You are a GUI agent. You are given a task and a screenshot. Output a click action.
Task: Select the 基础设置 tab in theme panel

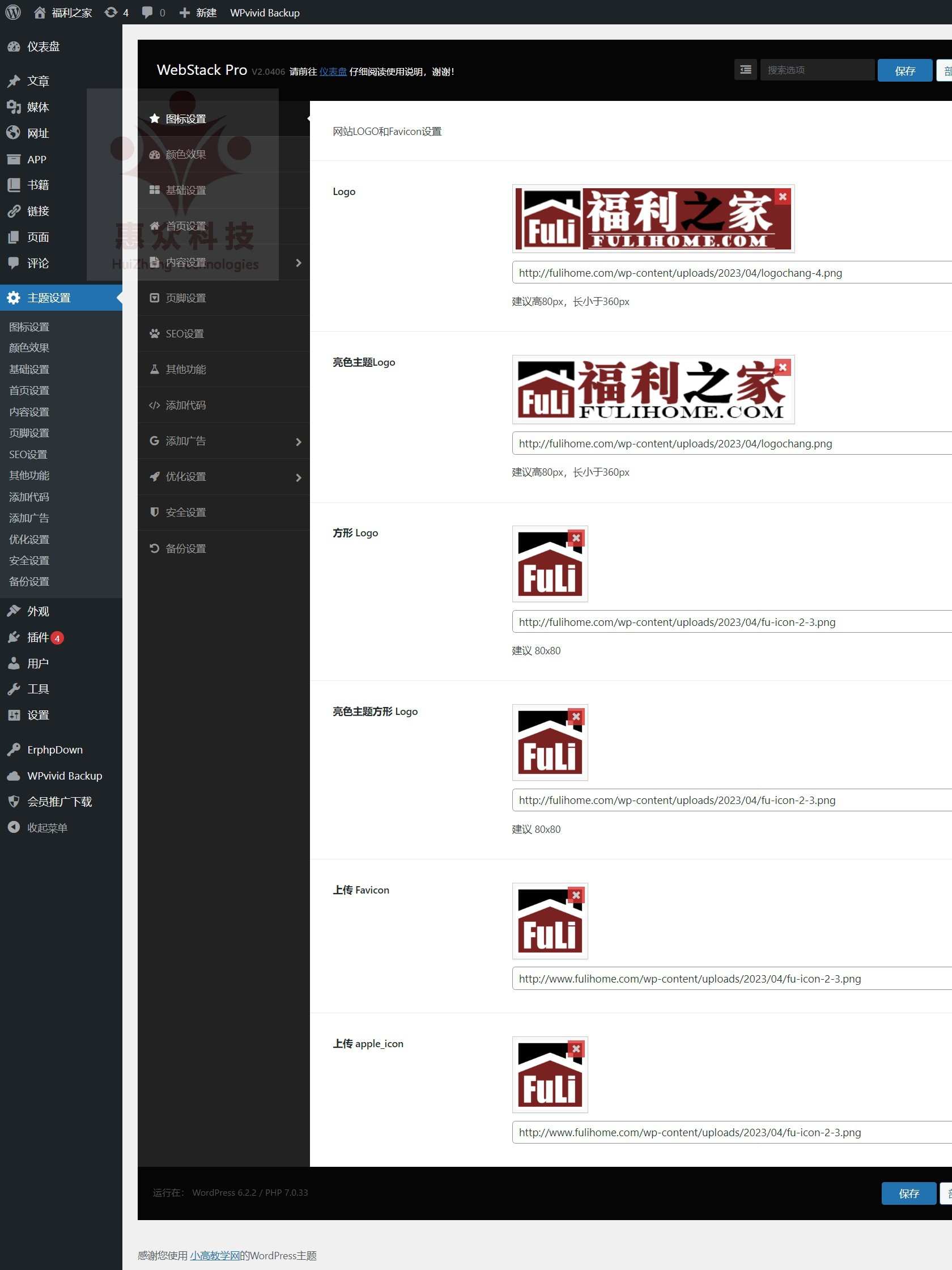(x=223, y=190)
